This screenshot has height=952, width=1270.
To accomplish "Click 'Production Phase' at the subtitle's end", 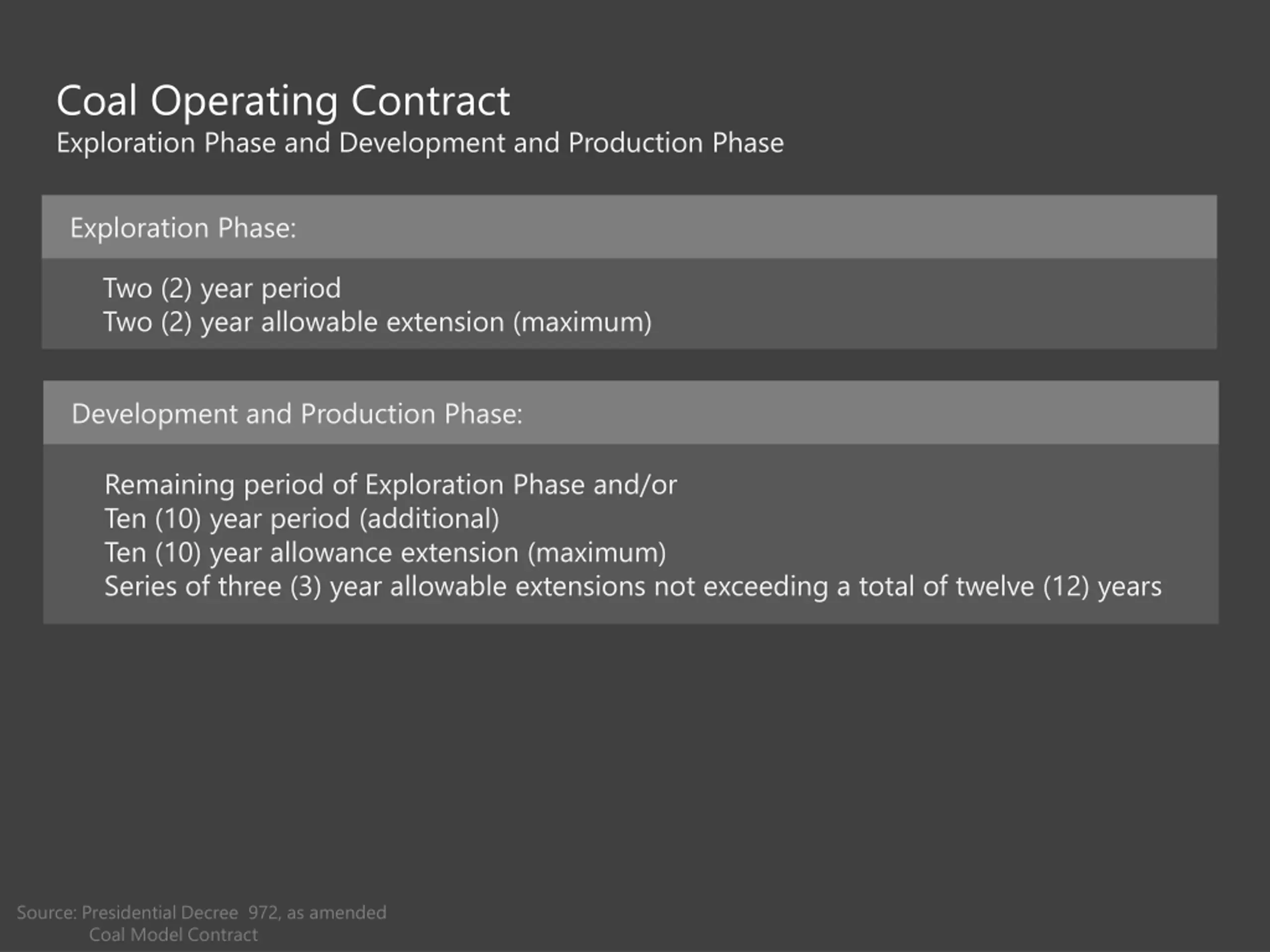I will 676,142.
